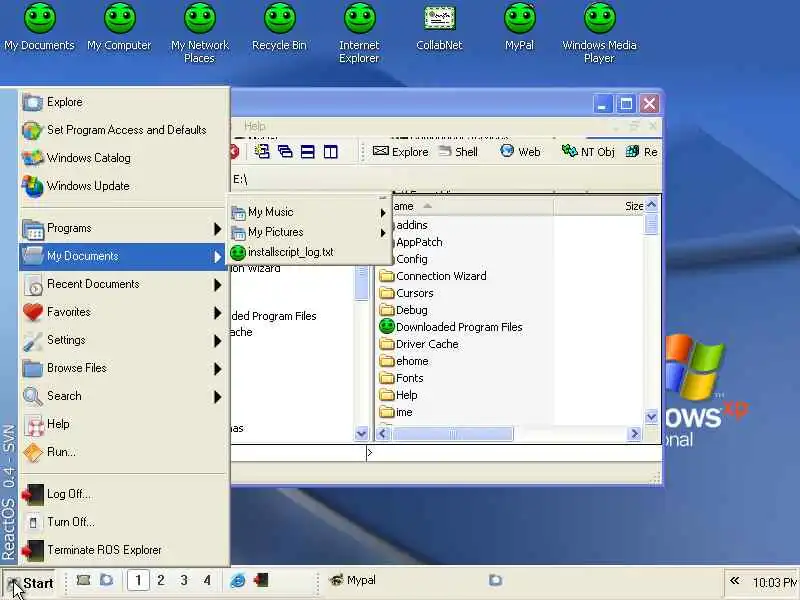
Task: Select the Driver Cache folder
Action: coord(419,344)
